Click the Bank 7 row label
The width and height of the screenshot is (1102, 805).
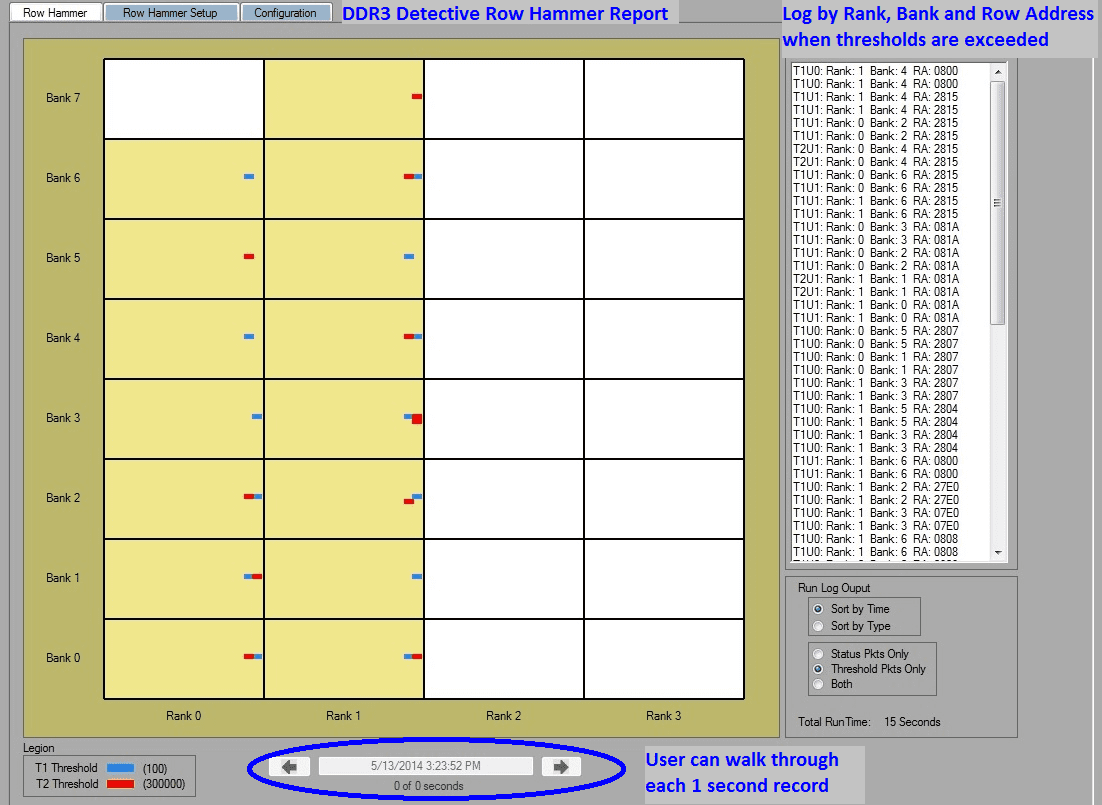tap(63, 98)
